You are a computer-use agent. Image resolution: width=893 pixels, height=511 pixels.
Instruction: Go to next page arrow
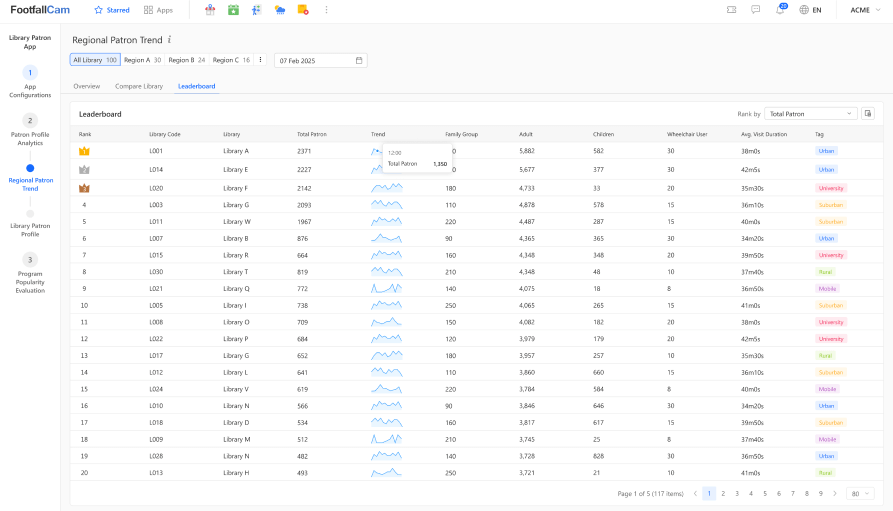[x=835, y=493]
